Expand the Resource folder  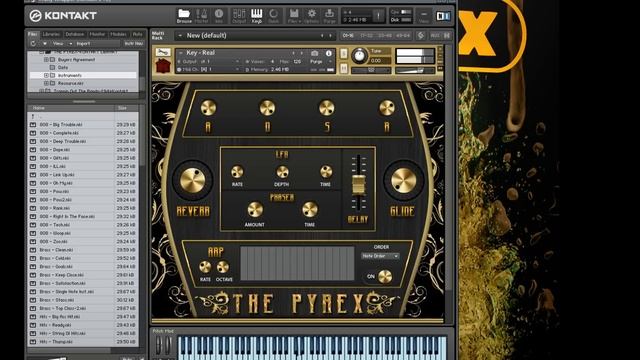pos(46,83)
